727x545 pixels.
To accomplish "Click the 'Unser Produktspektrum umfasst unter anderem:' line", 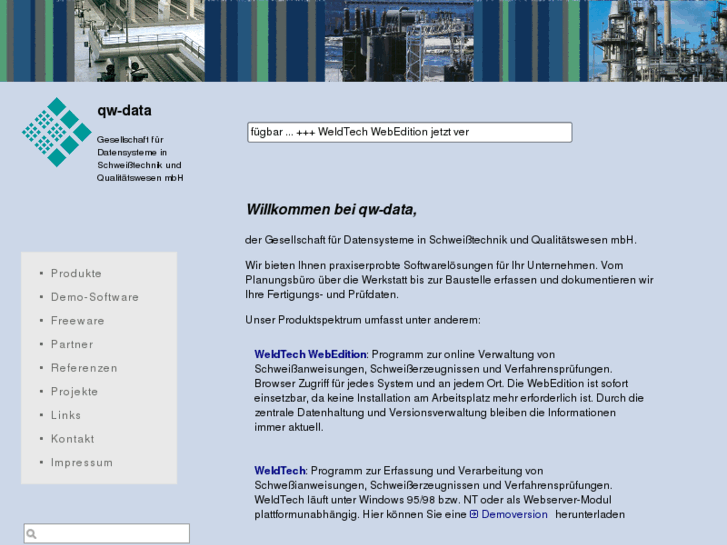I will coord(363,320).
